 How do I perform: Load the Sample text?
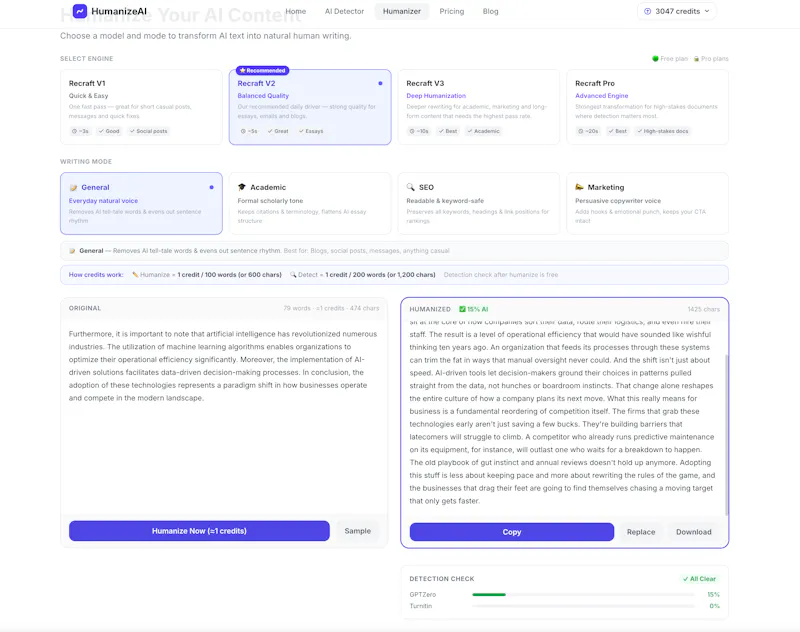pos(357,531)
